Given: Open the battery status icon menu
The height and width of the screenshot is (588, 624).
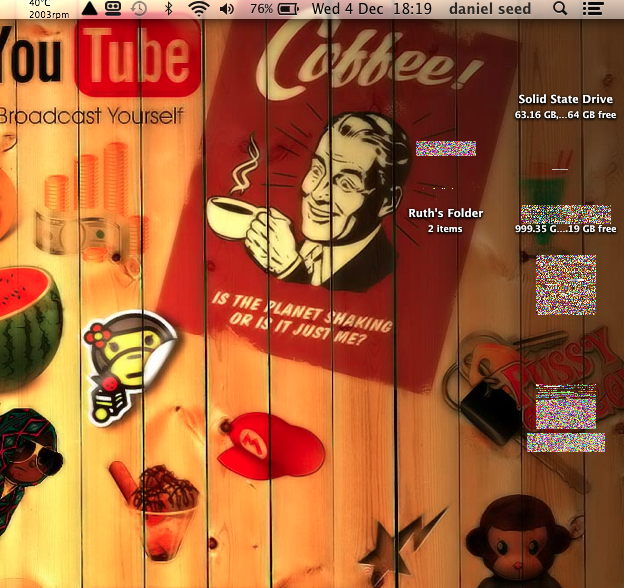Looking at the screenshot, I should (288, 9).
